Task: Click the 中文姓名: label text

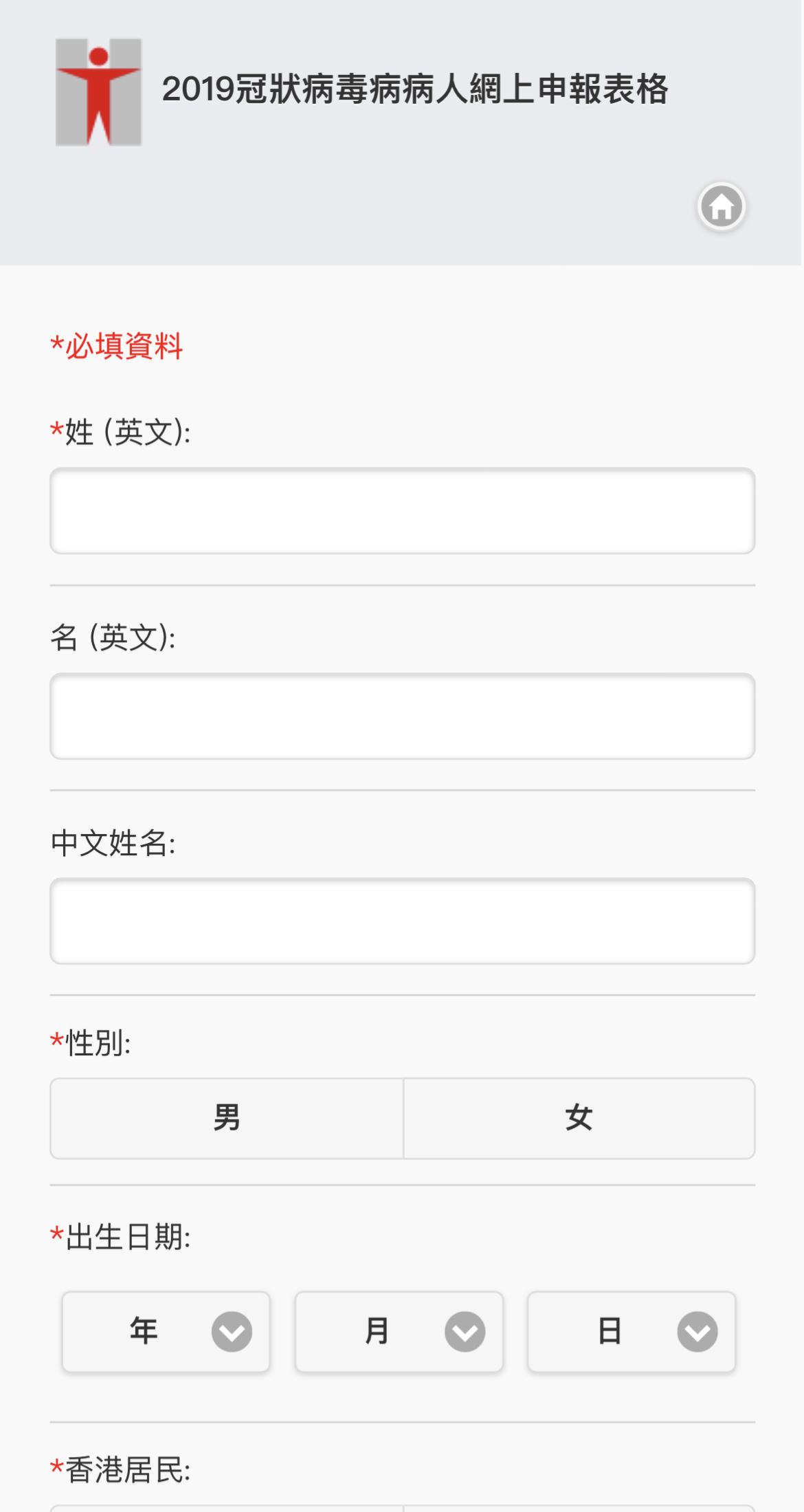Action: [x=113, y=843]
